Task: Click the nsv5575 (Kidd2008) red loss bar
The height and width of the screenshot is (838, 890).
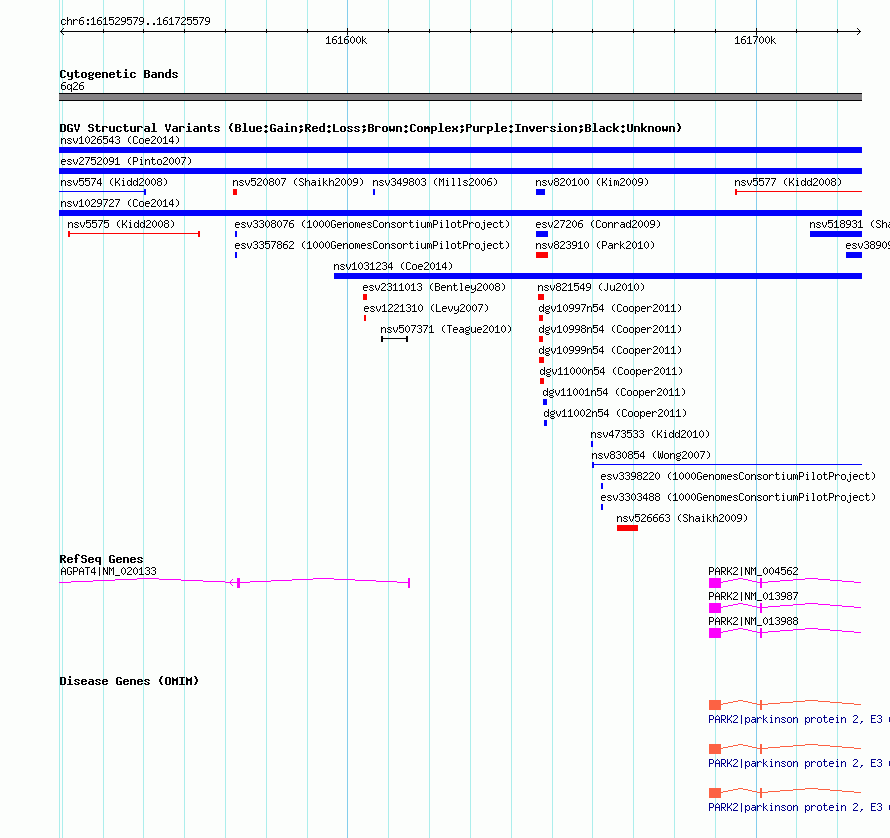Action: point(134,234)
